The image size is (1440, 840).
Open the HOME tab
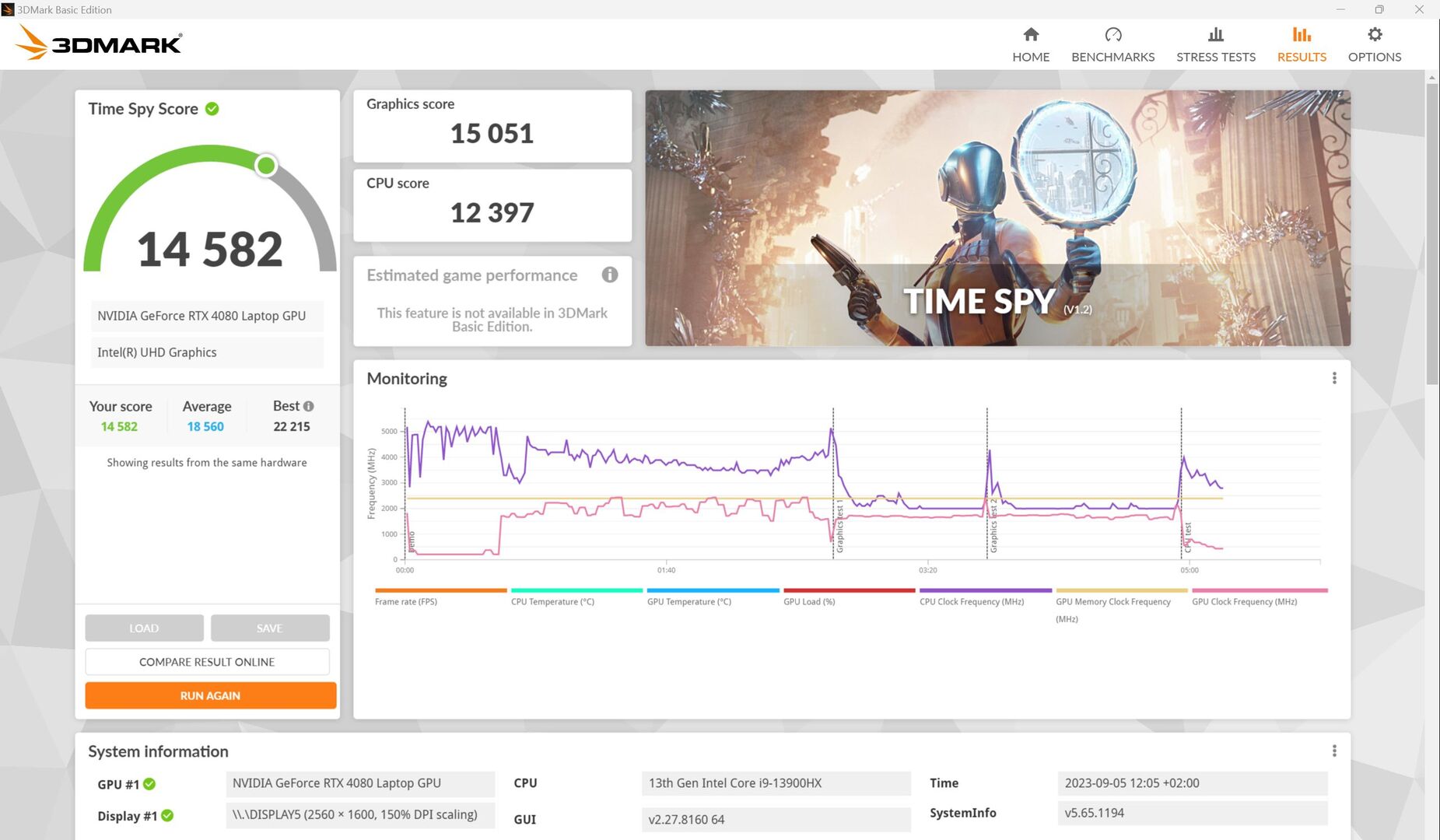[x=1031, y=45]
